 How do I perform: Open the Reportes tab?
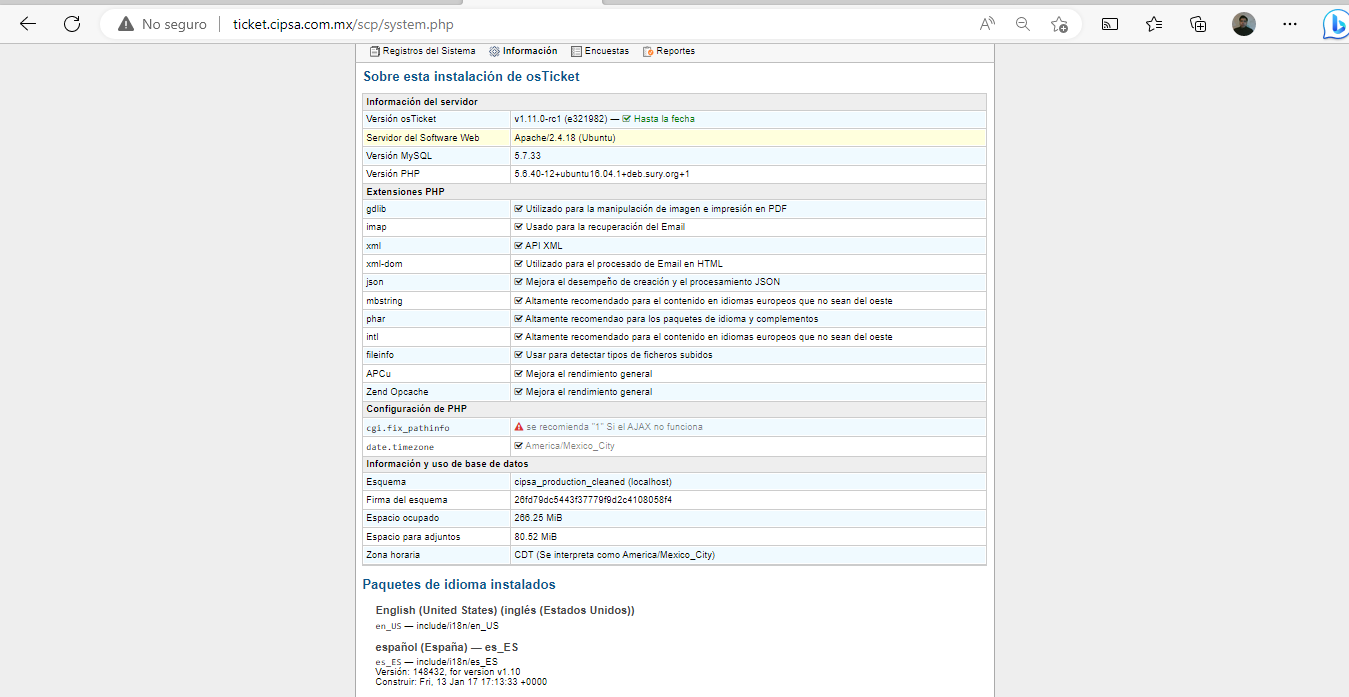pyautogui.click(x=669, y=51)
